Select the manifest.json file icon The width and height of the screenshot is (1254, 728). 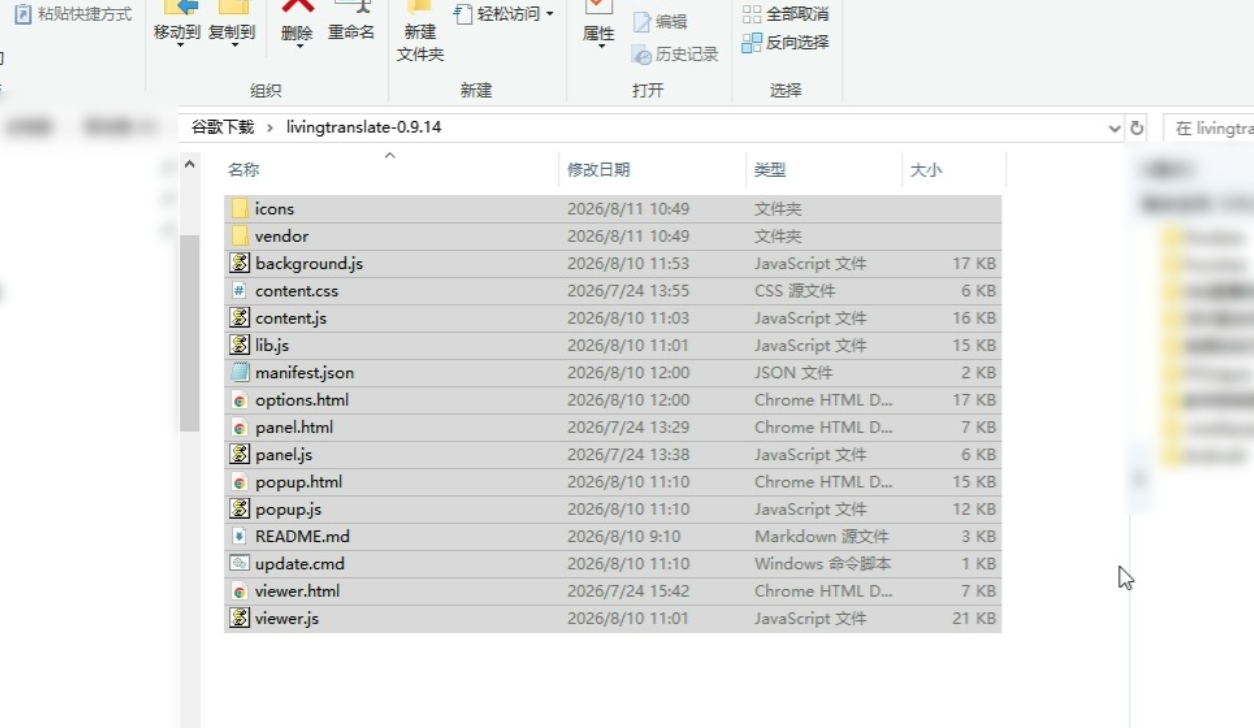(x=239, y=372)
